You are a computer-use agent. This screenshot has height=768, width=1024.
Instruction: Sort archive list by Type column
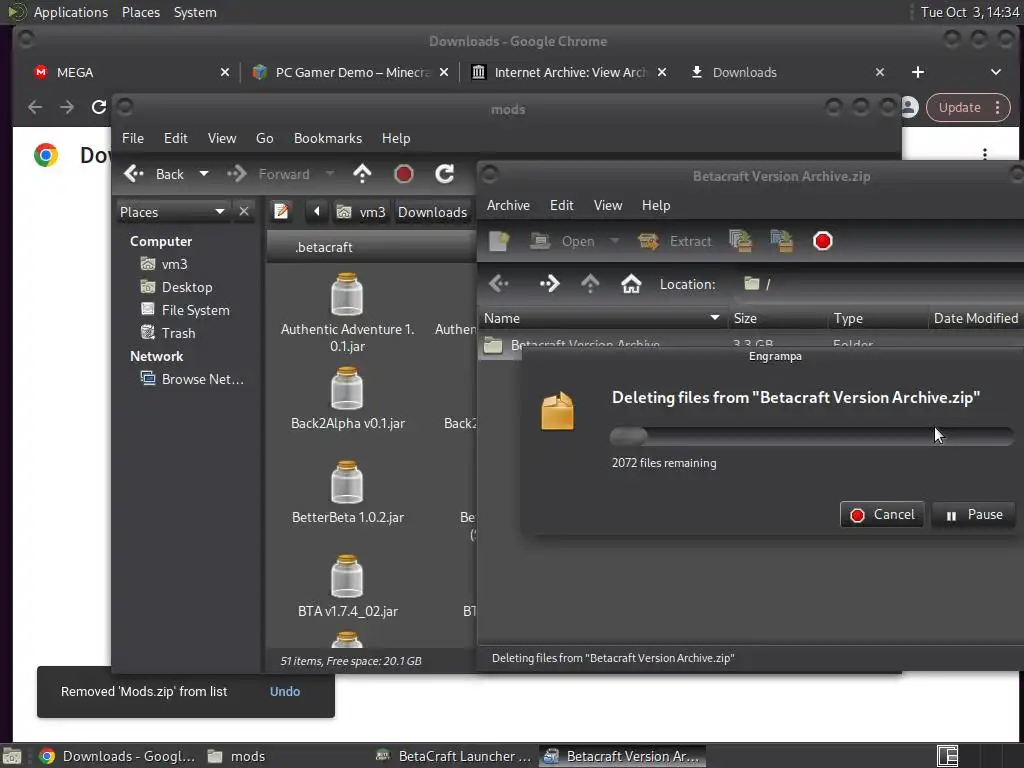coord(878,318)
